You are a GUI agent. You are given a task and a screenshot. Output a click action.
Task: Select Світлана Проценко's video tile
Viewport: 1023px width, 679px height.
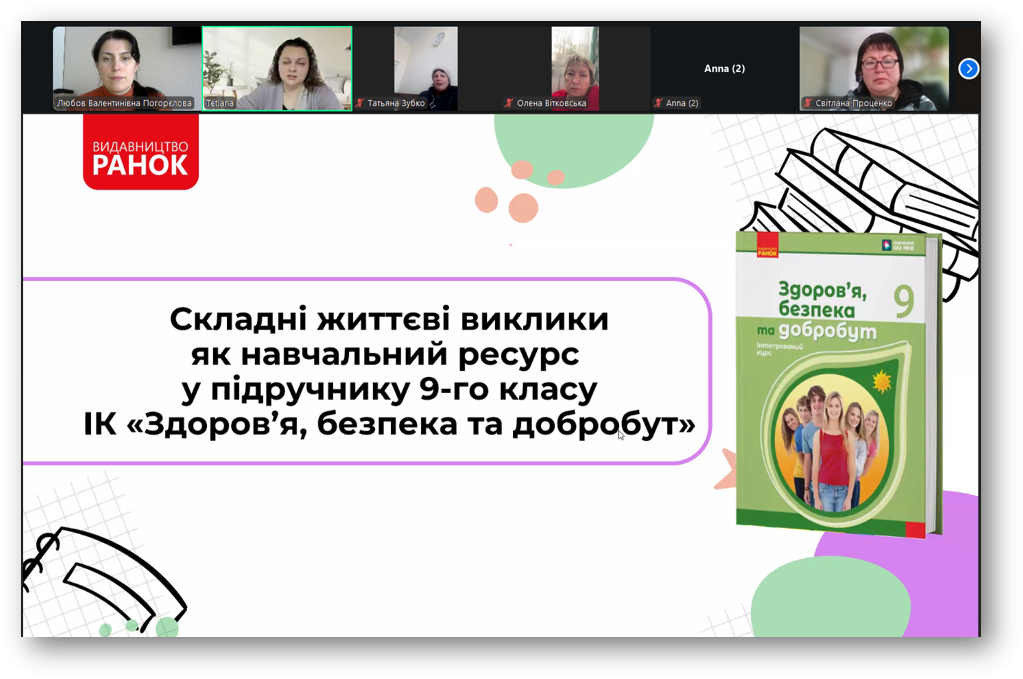pos(873,62)
